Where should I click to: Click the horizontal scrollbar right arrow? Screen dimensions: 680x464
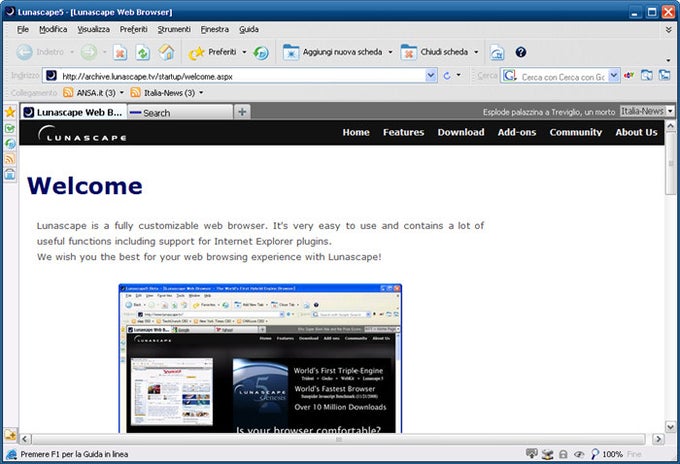658,439
